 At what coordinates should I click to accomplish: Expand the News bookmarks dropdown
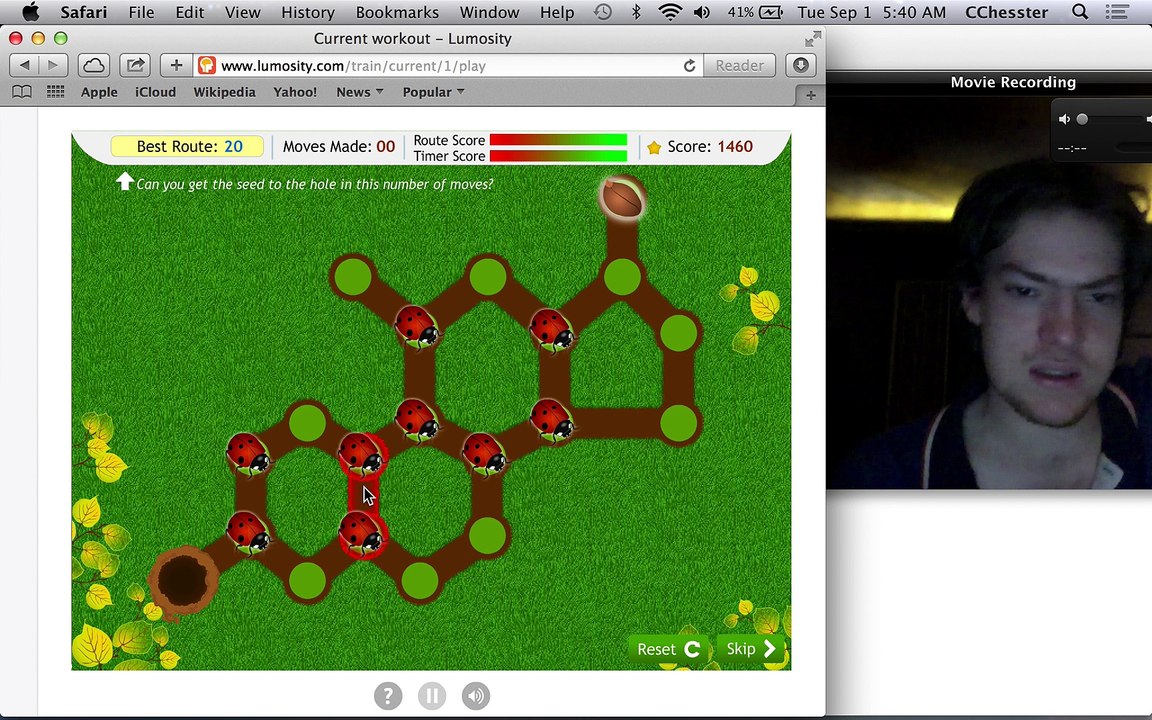(360, 92)
